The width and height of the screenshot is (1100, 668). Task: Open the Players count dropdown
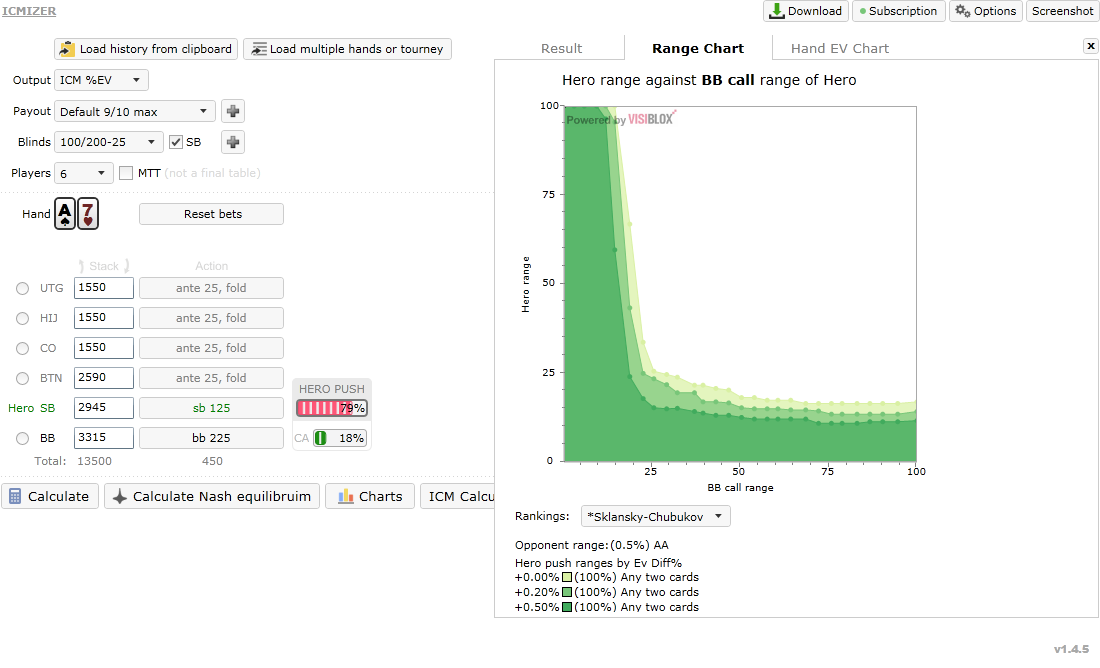(x=83, y=173)
